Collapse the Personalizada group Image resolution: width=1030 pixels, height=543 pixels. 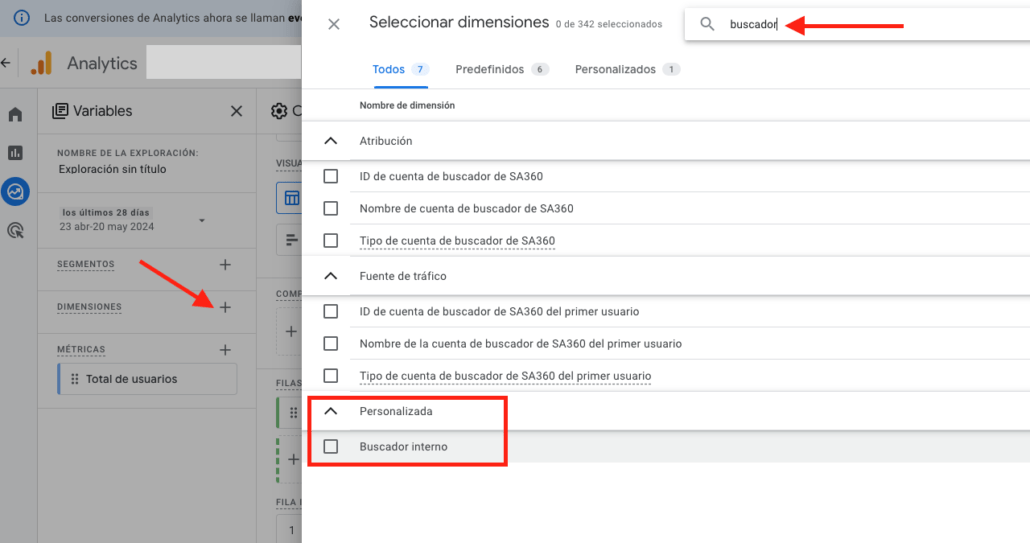[330, 411]
